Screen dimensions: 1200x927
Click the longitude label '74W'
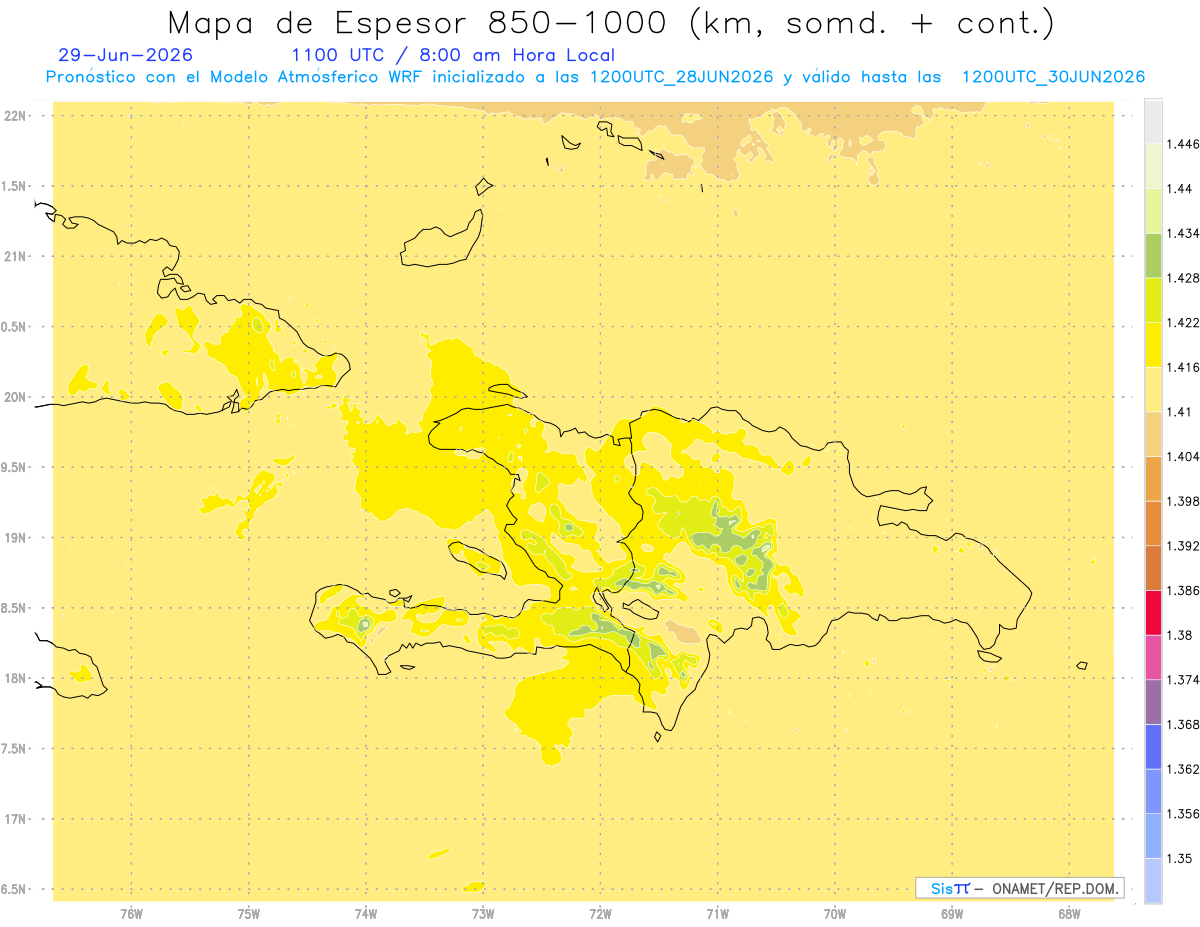pyautogui.click(x=365, y=912)
